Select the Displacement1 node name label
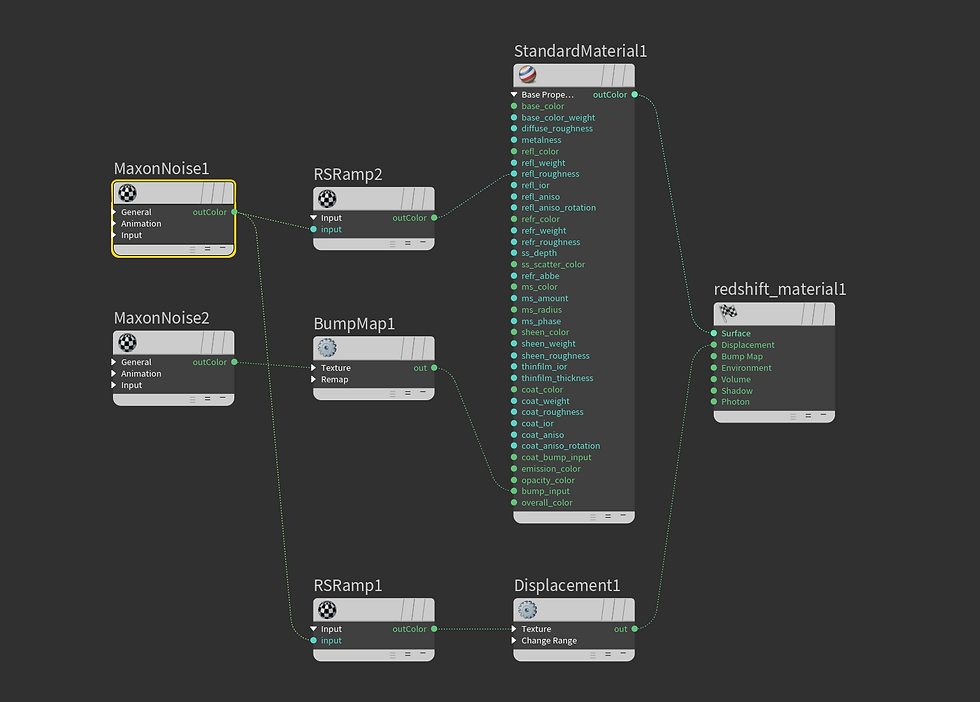The height and width of the screenshot is (702, 980). [567, 585]
